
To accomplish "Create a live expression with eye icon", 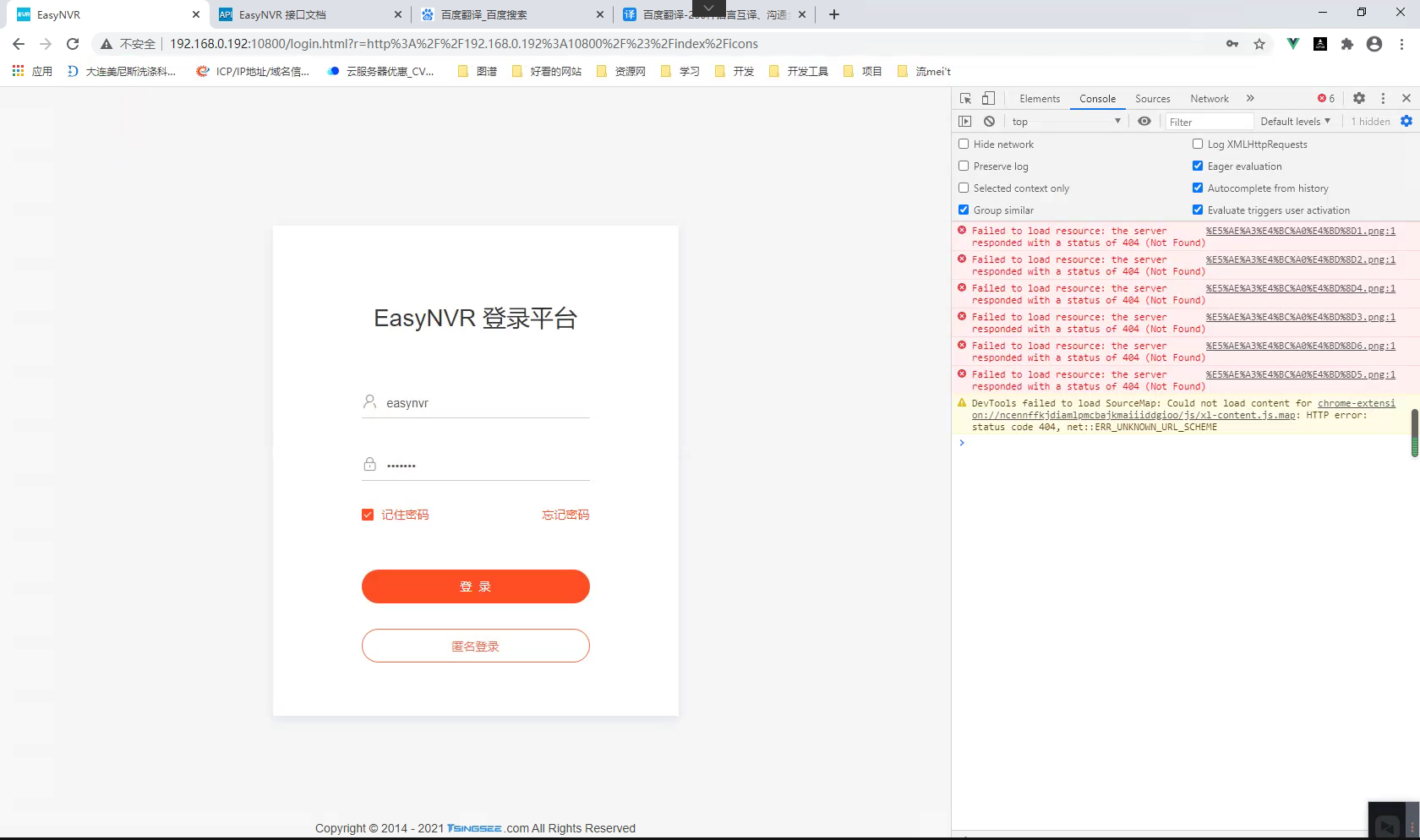I will click(x=1144, y=121).
